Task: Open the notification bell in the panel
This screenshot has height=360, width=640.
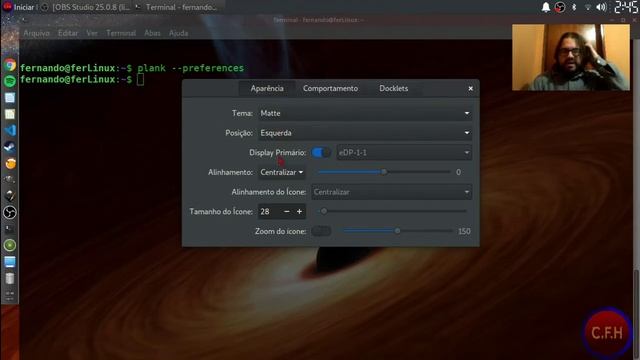Action: pos(546,7)
